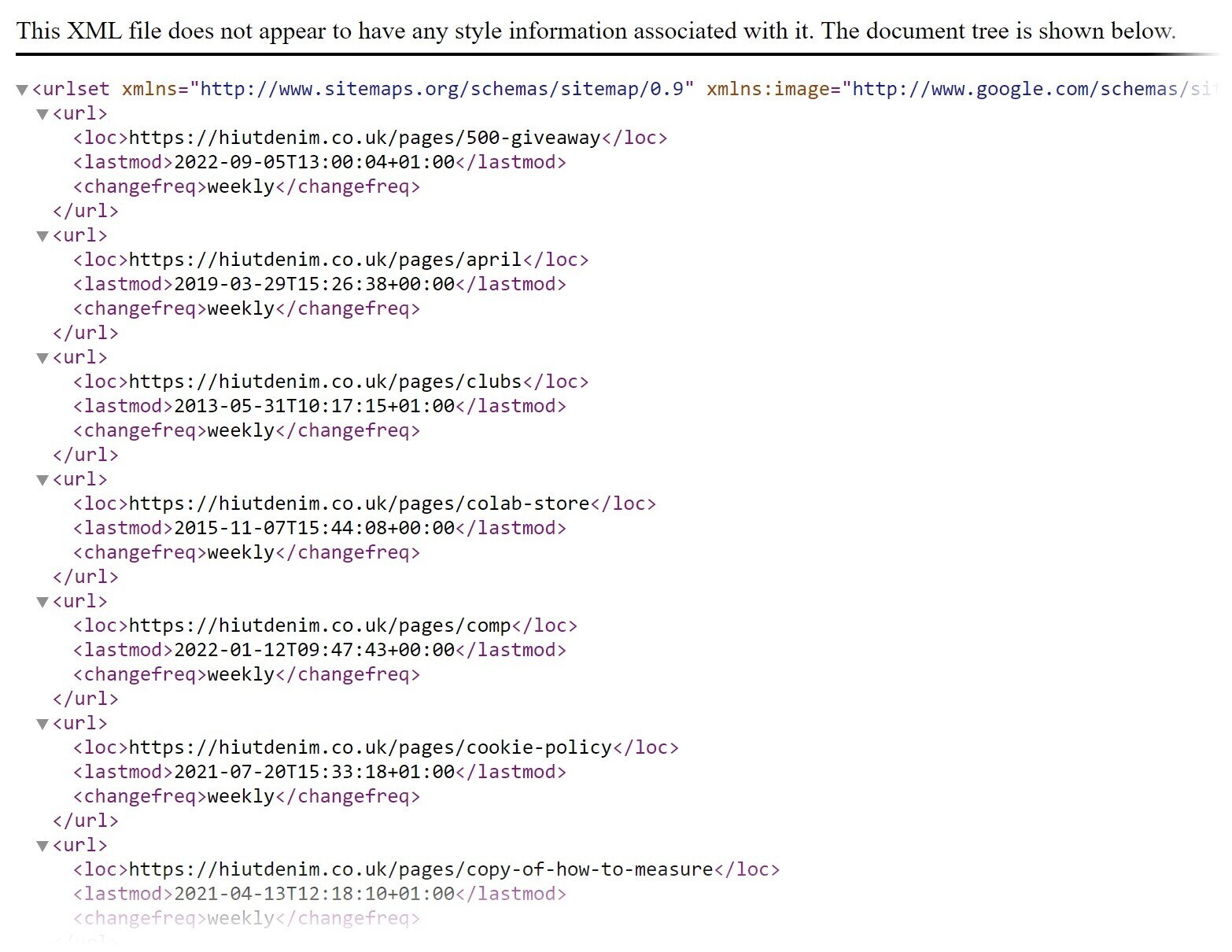Select the 500-giveaway page URL text

click(364, 138)
